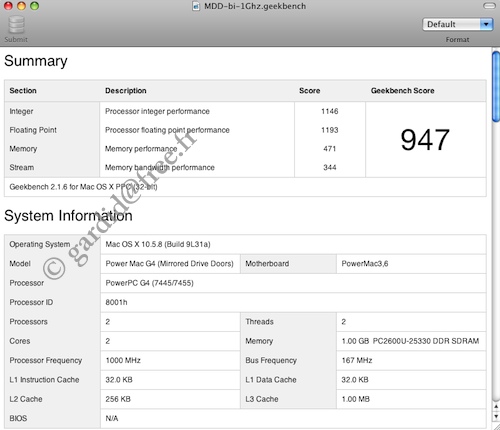The image size is (500, 430).
Task: Click the Submit database icon
Action: pos(16,25)
